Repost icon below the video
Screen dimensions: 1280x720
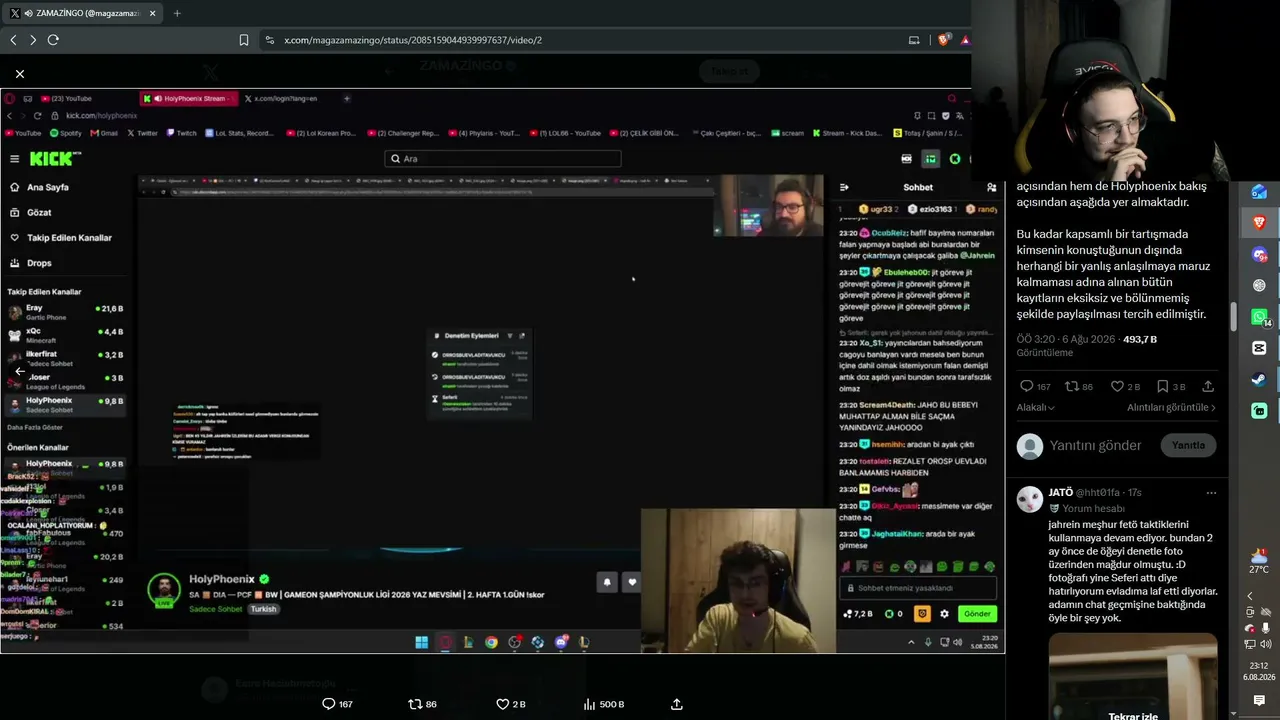tap(415, 704)
